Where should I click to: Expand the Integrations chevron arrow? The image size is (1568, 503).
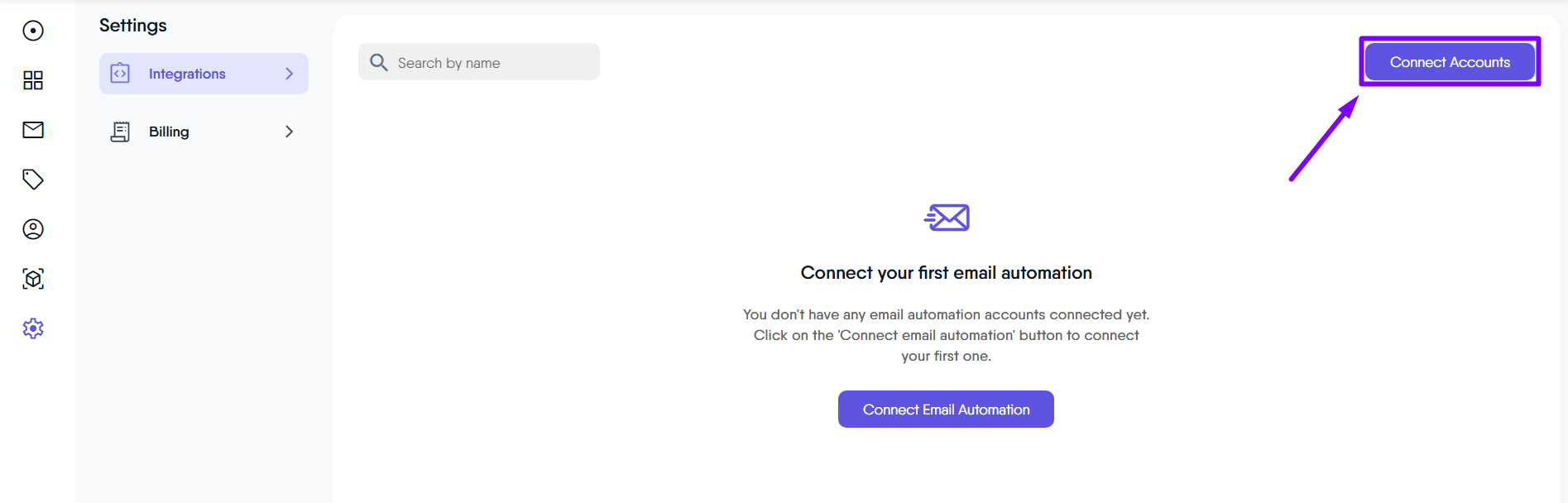(x=289, y=74)
